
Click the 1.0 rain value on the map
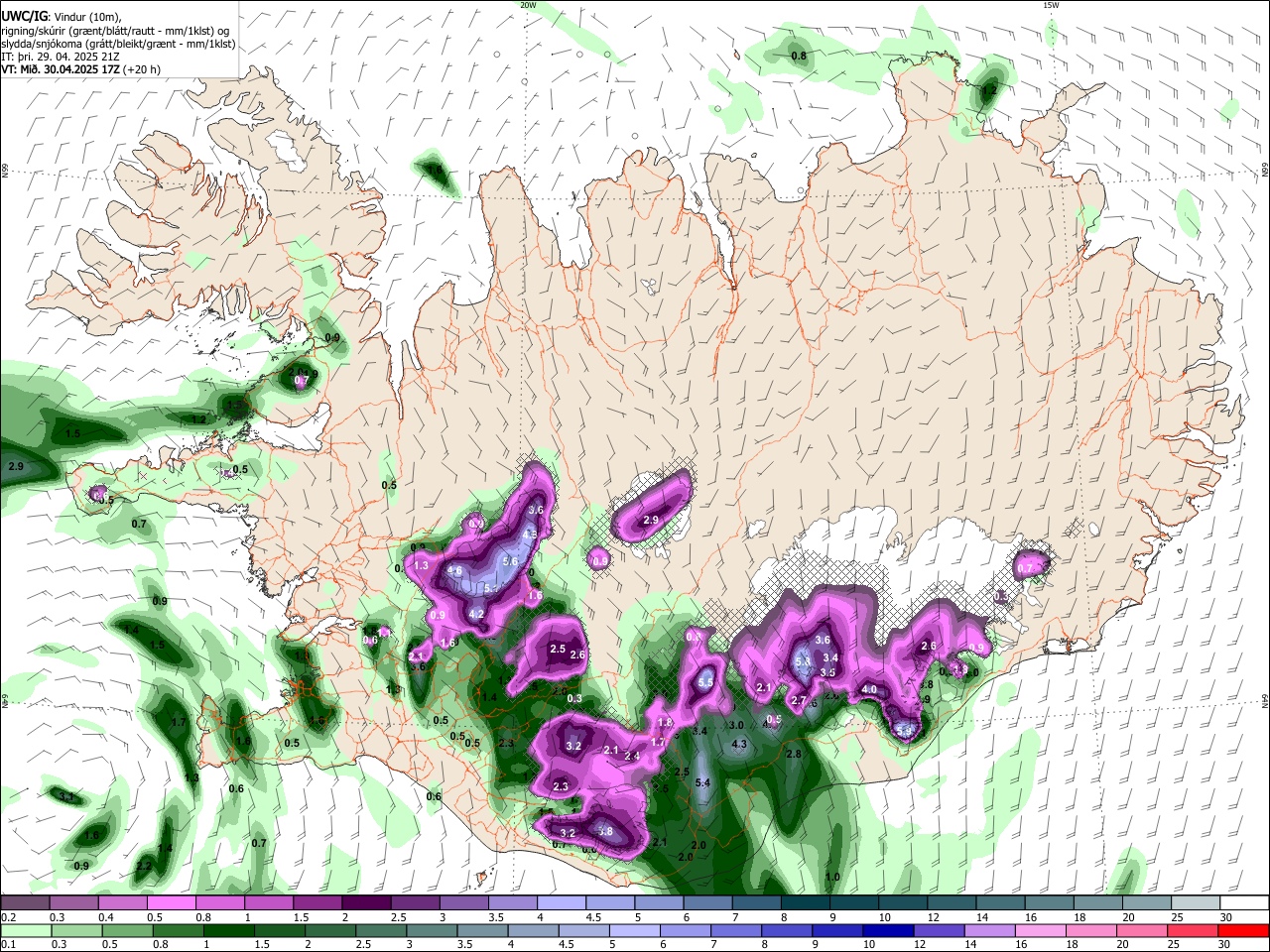click(x=833, y=878)
